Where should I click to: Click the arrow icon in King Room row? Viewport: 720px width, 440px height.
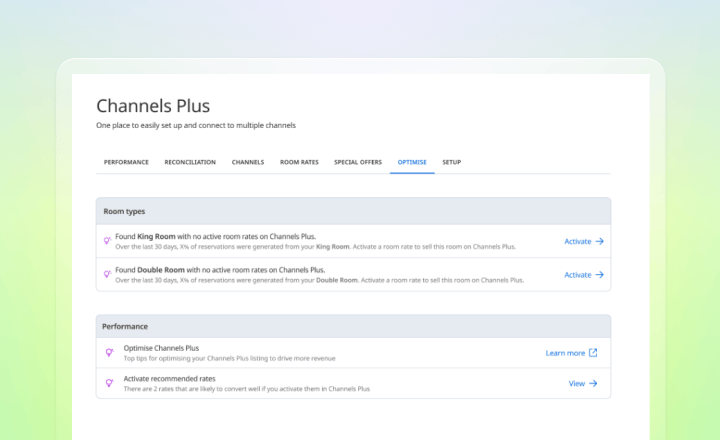(600, 241)
